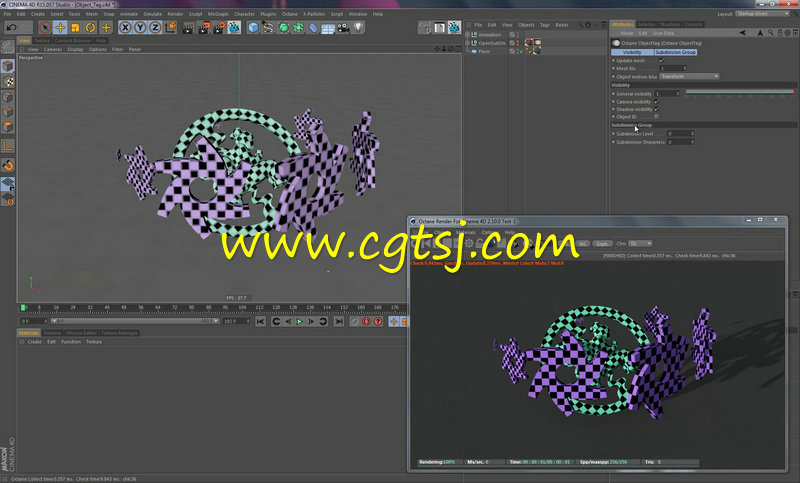The height and width of the screenshot is (483, 800).
Task: Go to start of animation
Action: pos(261,321)
